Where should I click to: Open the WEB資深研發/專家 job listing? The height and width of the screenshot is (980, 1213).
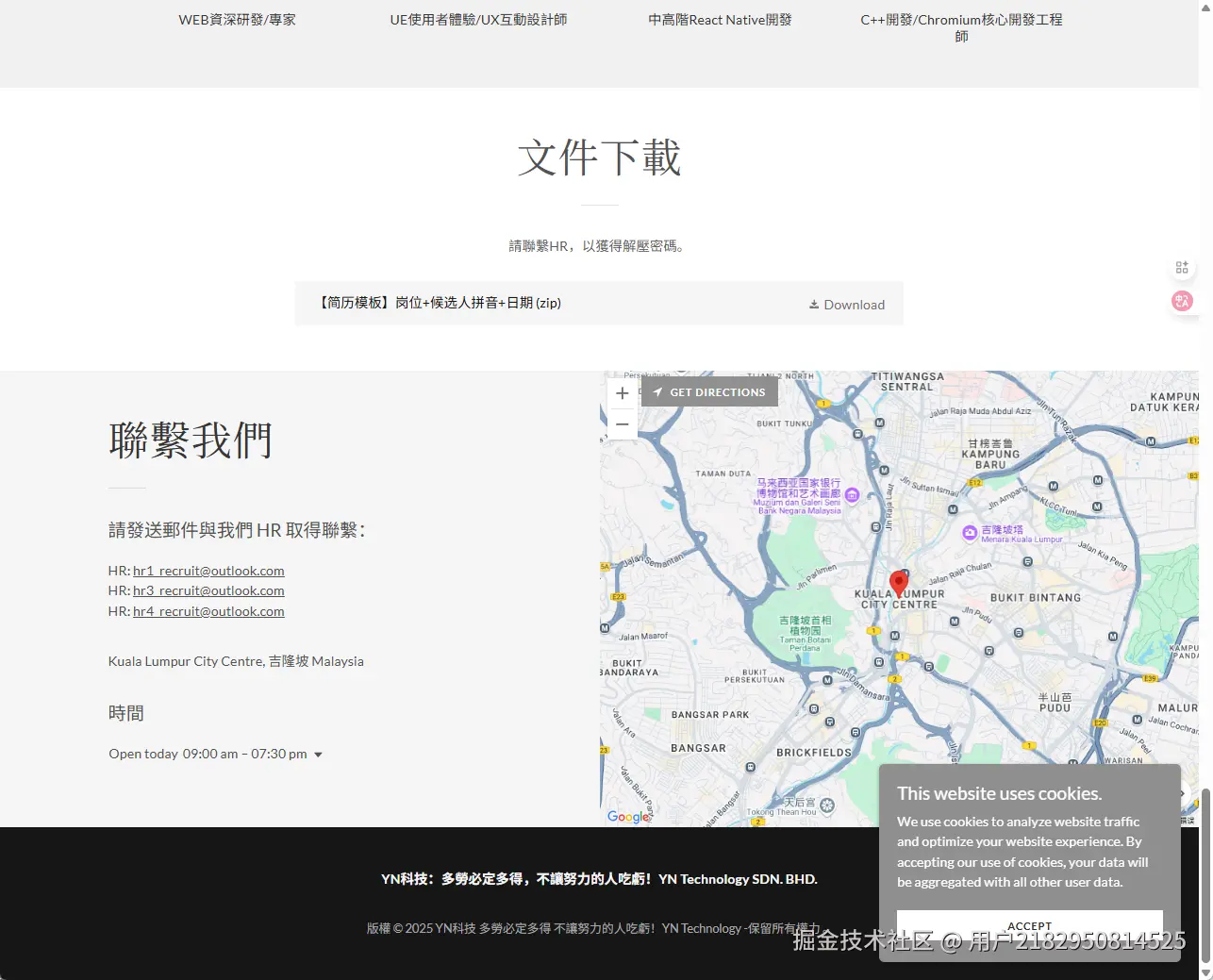(238, 19)
